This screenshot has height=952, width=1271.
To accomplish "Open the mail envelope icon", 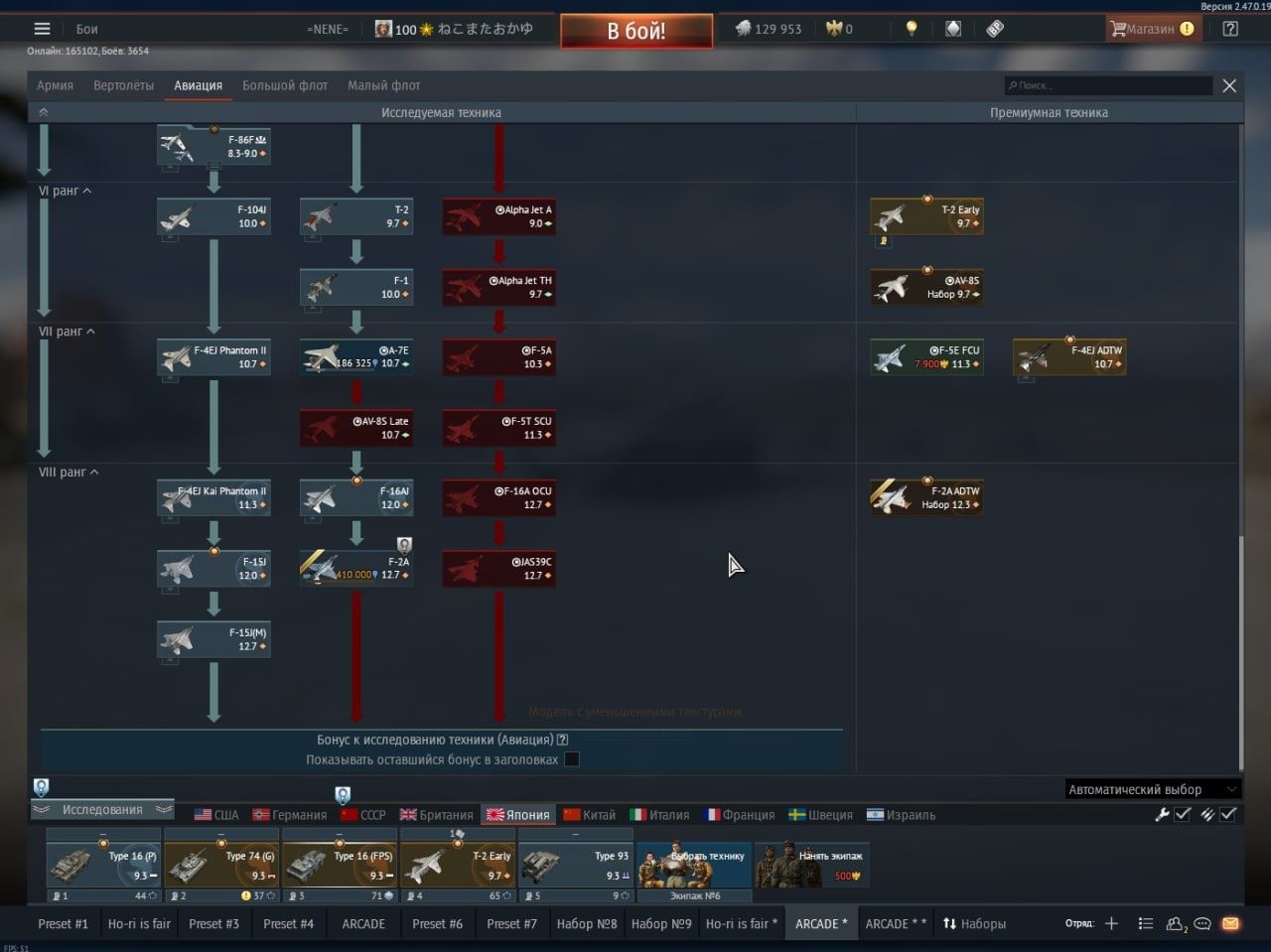I will 1230,923.
